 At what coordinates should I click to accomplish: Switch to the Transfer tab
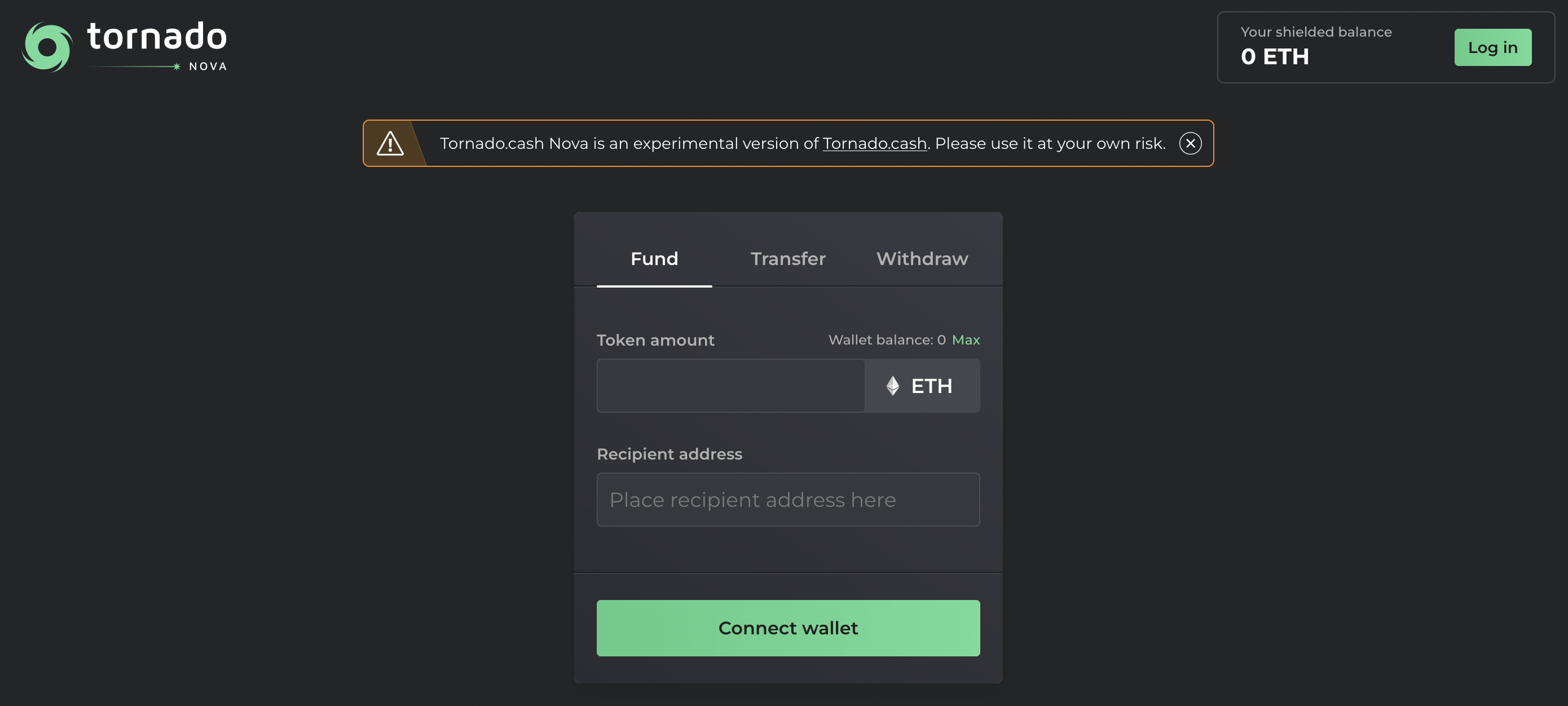[x=787, y=259]
